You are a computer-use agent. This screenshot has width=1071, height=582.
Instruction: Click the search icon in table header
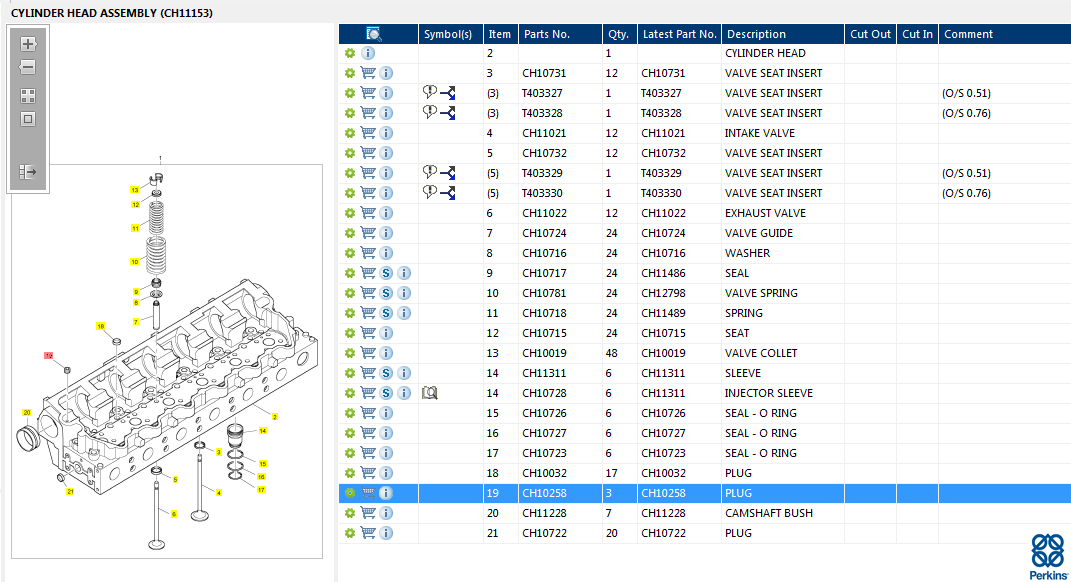click(x=374, y=34)
